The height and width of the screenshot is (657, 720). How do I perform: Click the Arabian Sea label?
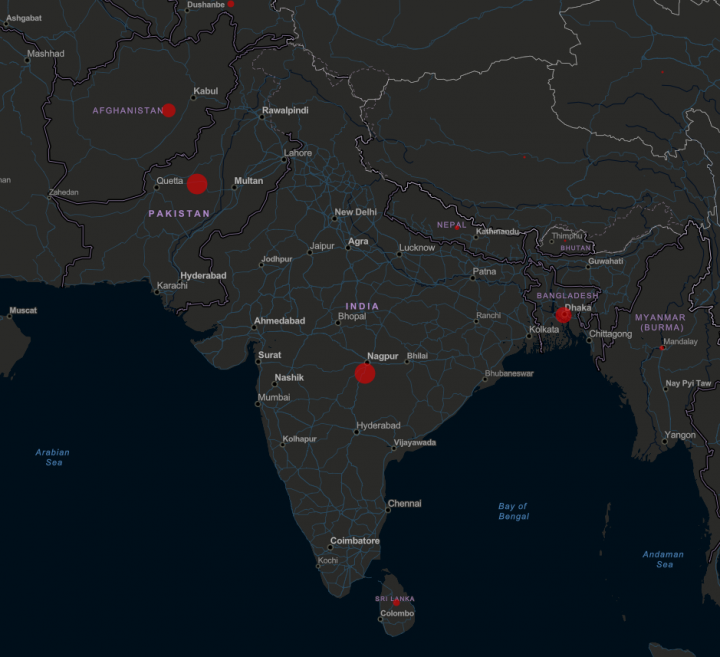pyautogui.click(x=53, y=457)
